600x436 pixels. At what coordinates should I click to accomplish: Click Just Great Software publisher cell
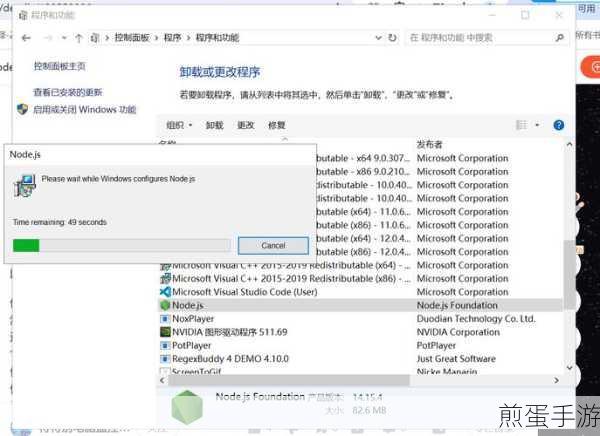(456, 359)
